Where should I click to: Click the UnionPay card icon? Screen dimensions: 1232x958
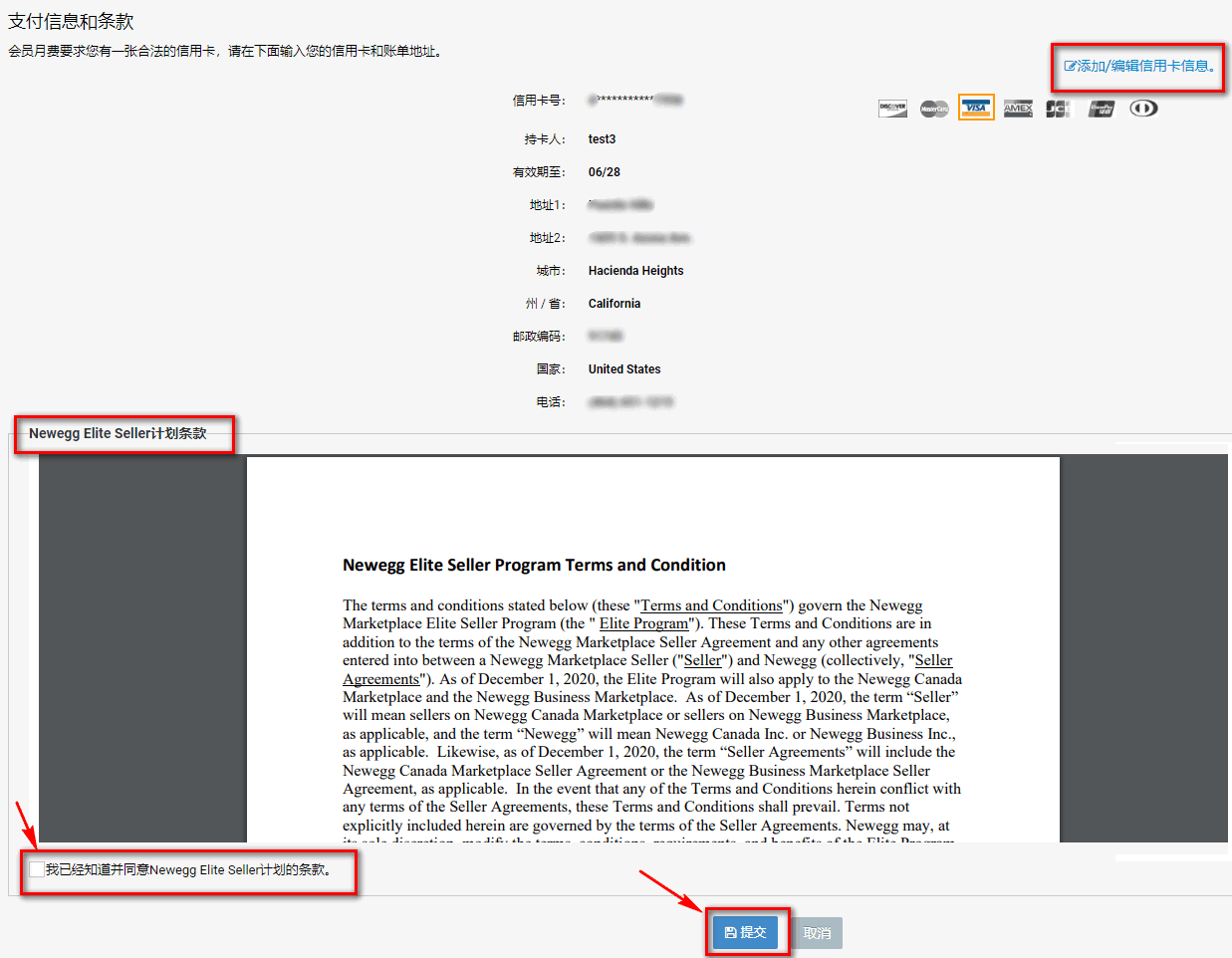[1101, 109]
